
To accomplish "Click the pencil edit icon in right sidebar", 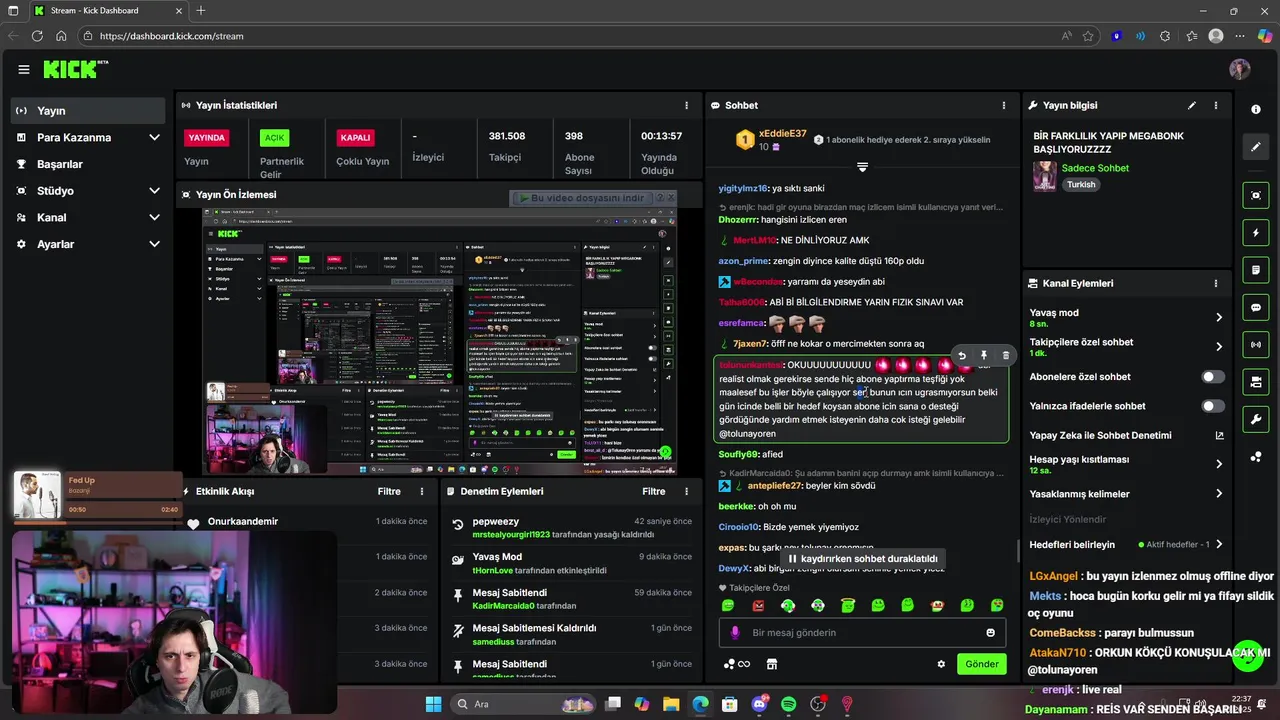I will (1256, 147).
